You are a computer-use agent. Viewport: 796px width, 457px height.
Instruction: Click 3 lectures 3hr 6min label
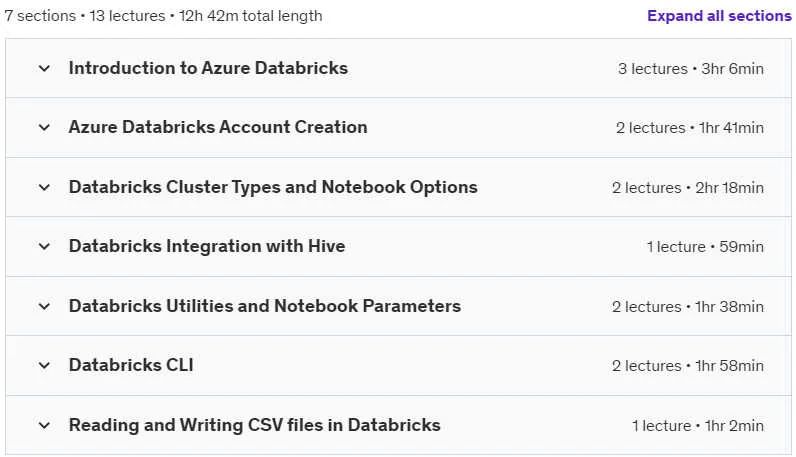click(x=690, y=69)
